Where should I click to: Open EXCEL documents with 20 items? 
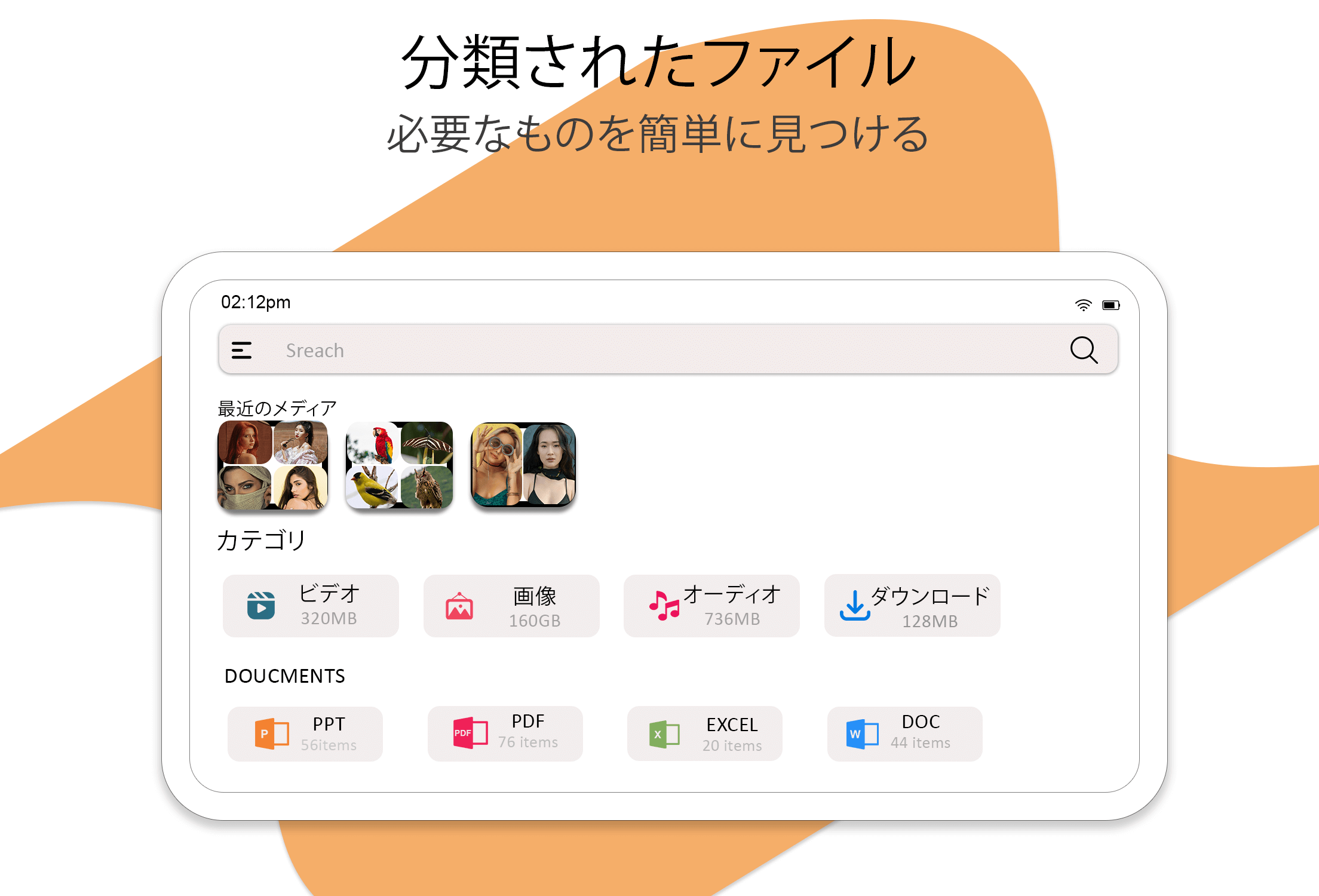(x=705, y=734)
